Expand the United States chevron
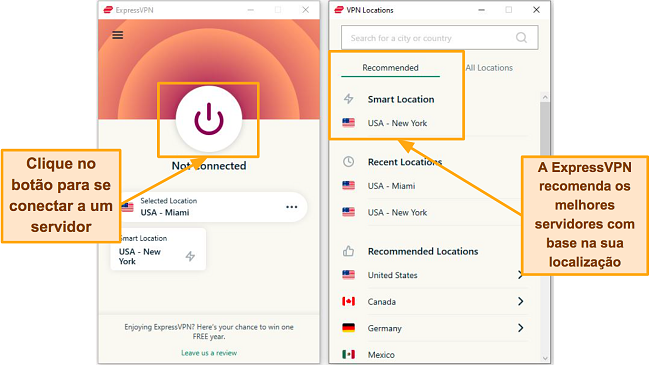This screenshot has width=650, height=365. [520, 275]
